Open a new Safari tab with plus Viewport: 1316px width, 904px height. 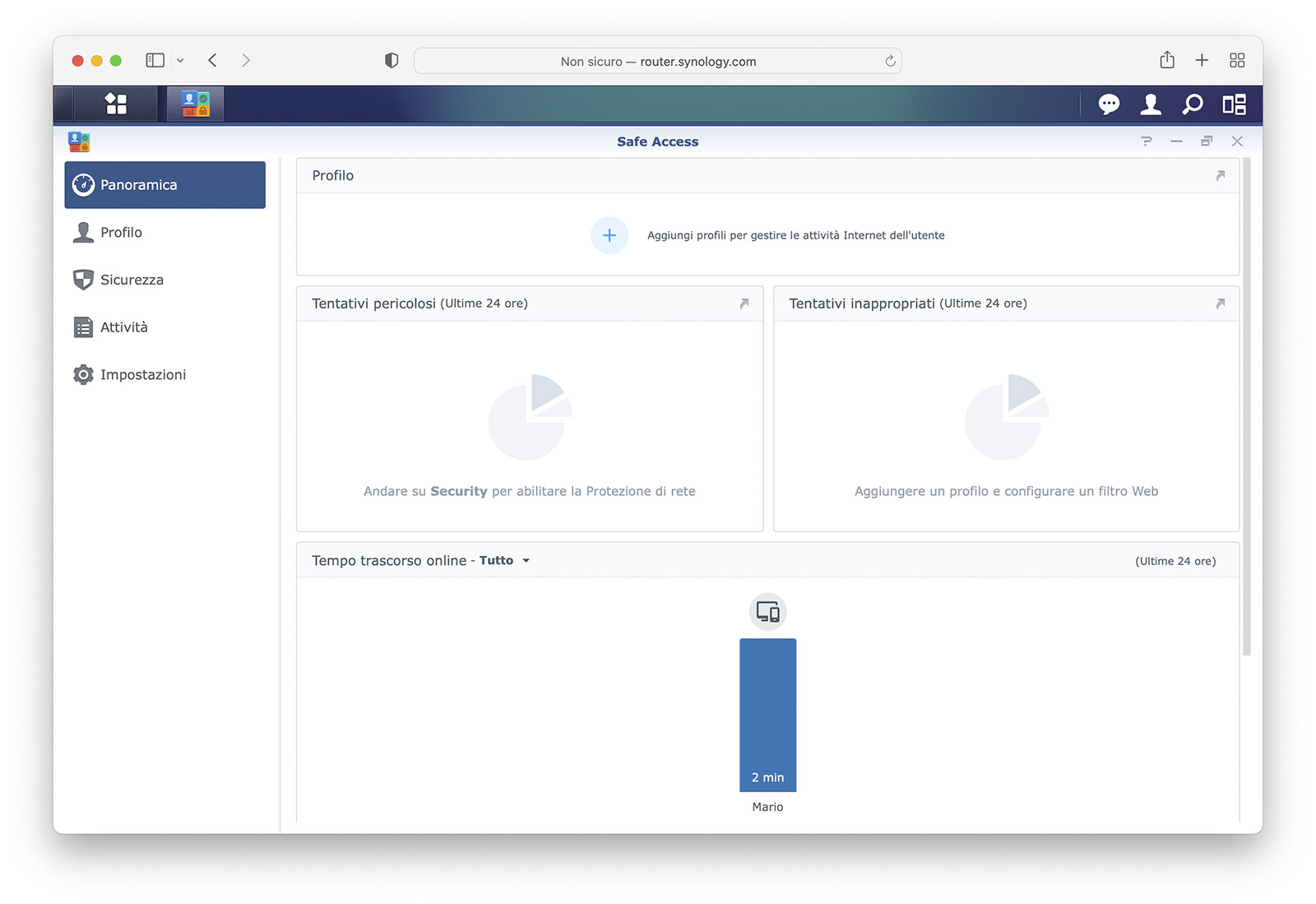(x=1202, y=60)
